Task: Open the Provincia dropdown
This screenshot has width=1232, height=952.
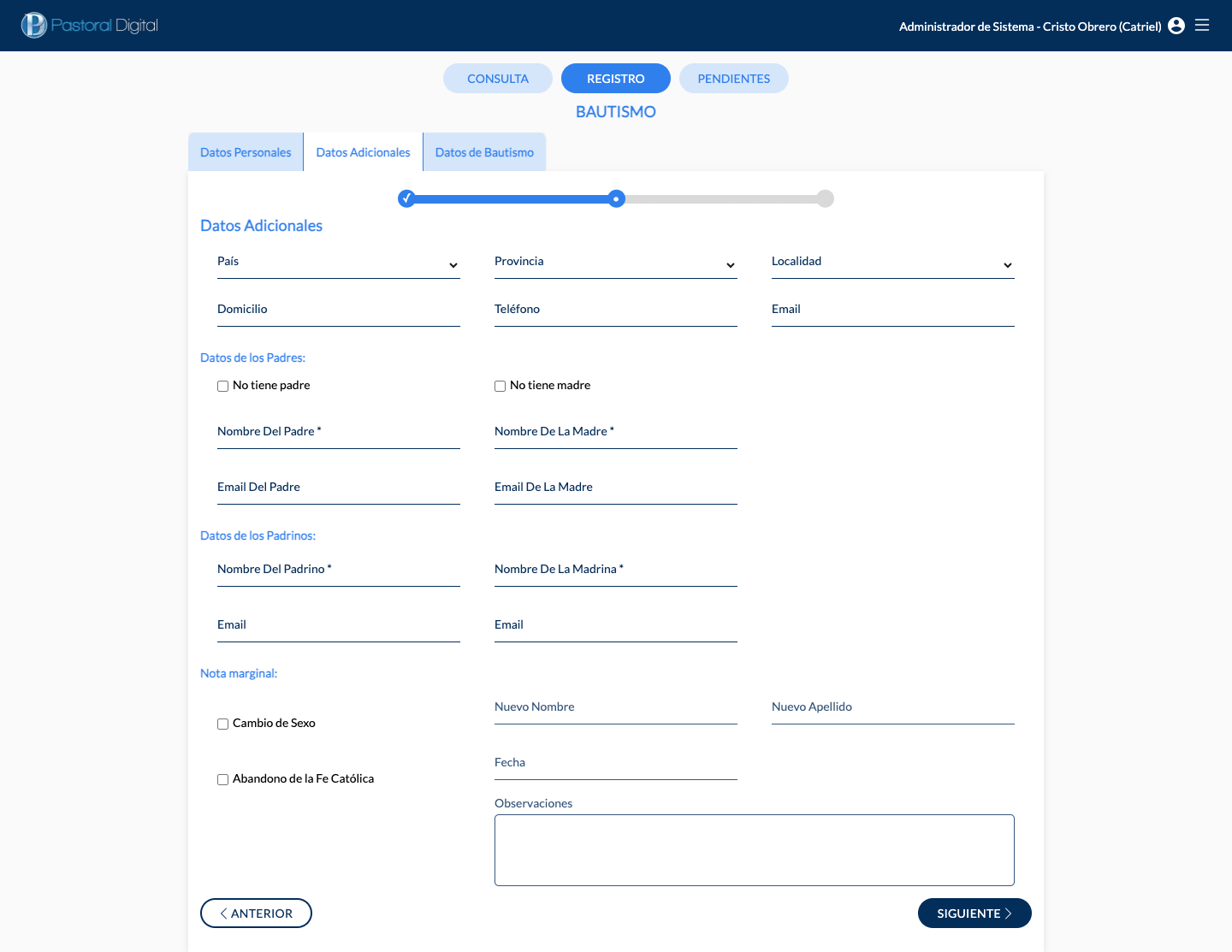Action: 616,263
